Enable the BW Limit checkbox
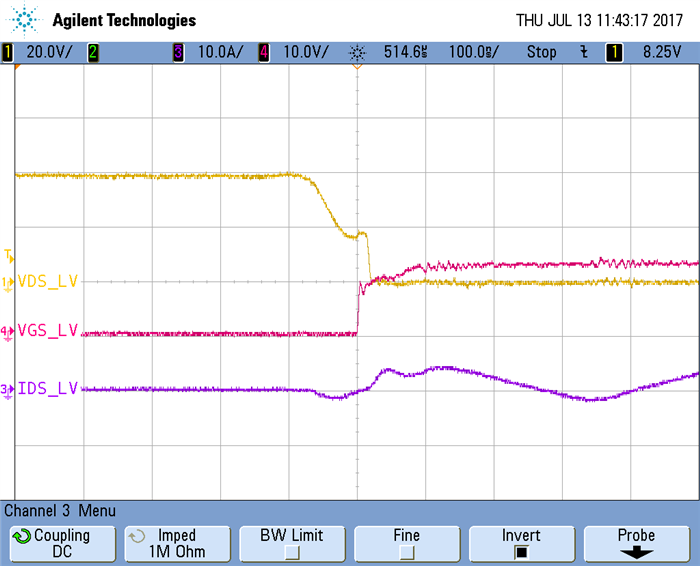Screen dimensions: 700x566 292,551
